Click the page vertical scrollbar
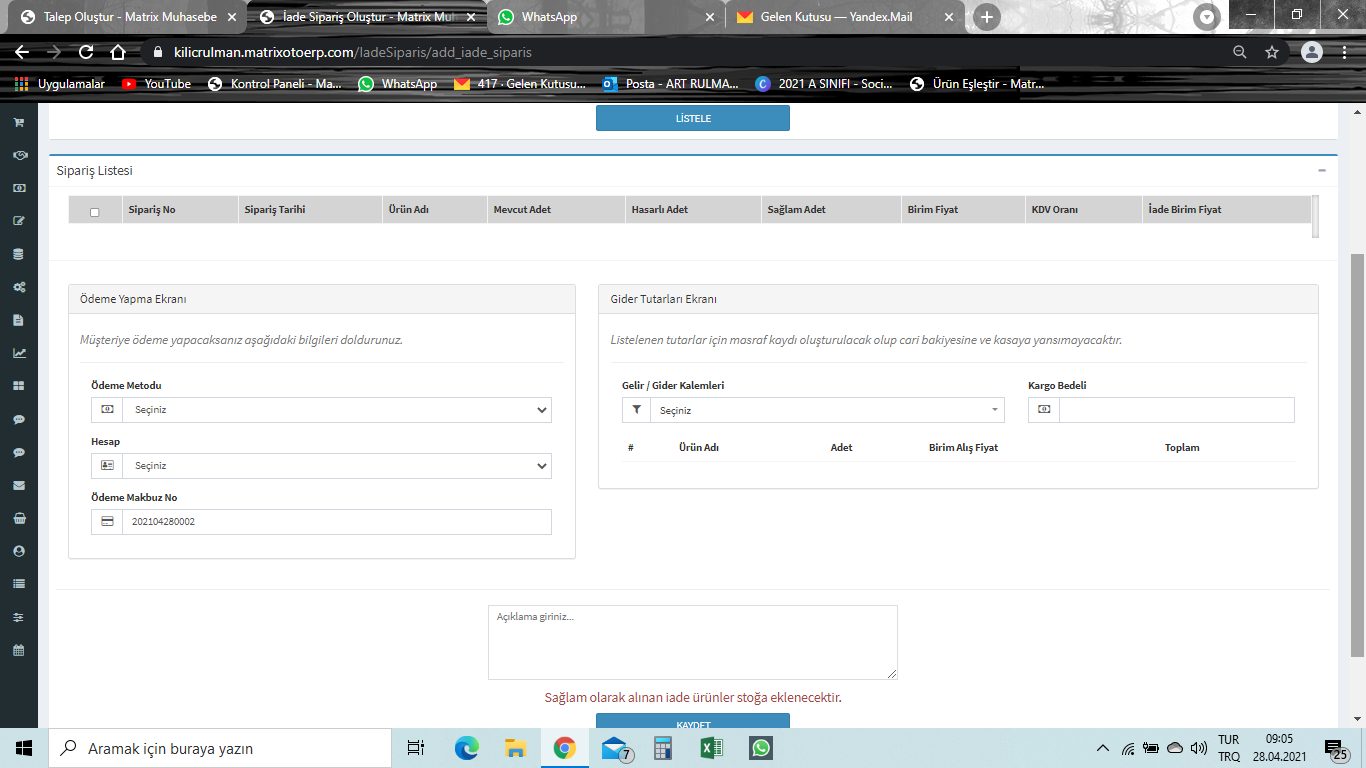1366x768 pixels. [x=1357, y=450]
